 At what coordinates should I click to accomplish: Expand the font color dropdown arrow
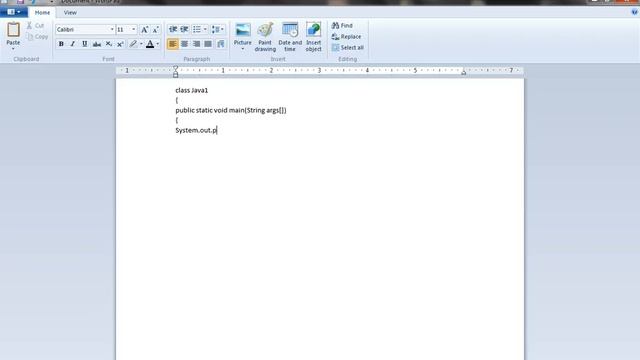coord(158,44)
